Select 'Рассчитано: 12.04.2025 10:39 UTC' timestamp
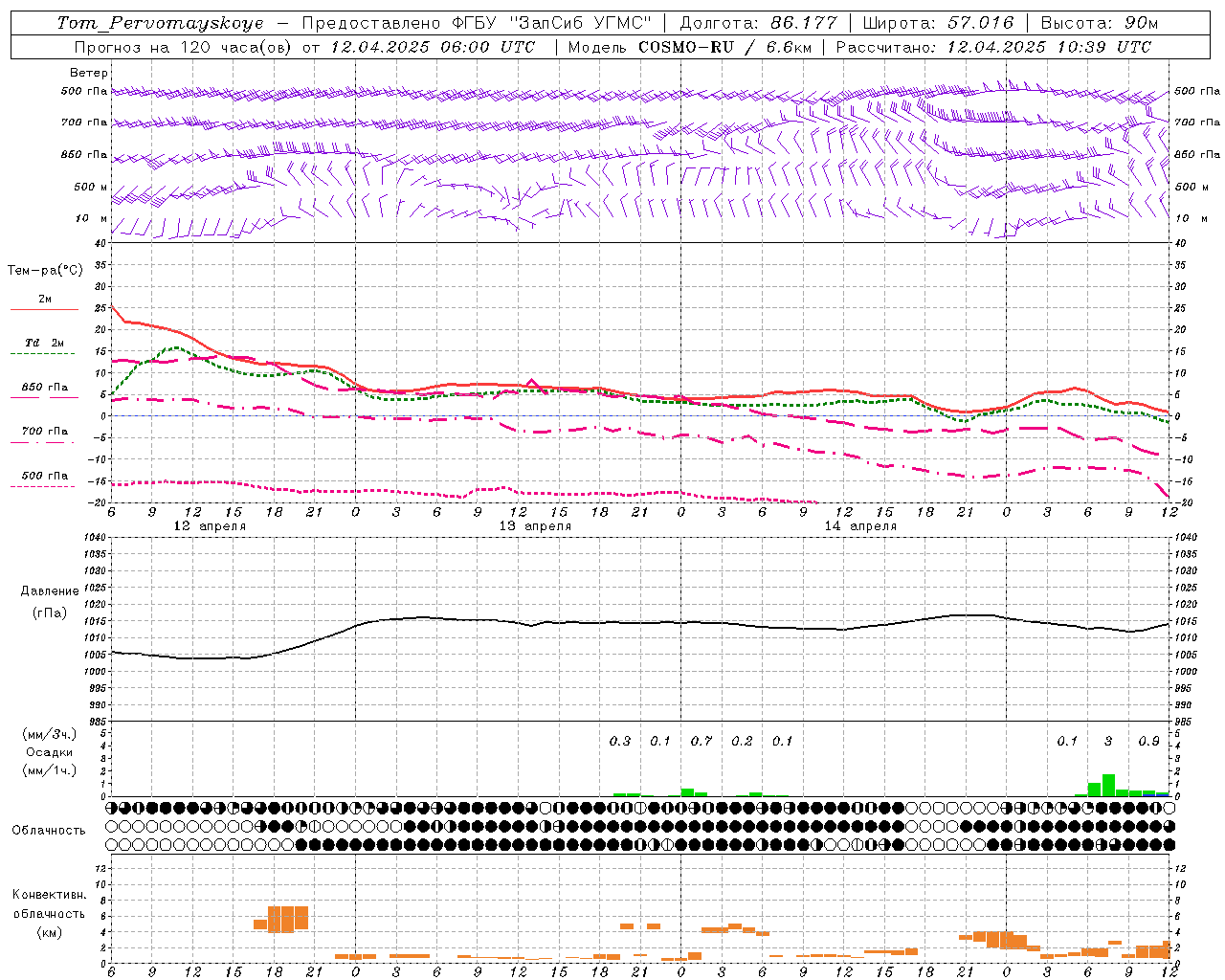Viewport: 1225px width, 980px height. pyautogui.click(x=993, y=47)
